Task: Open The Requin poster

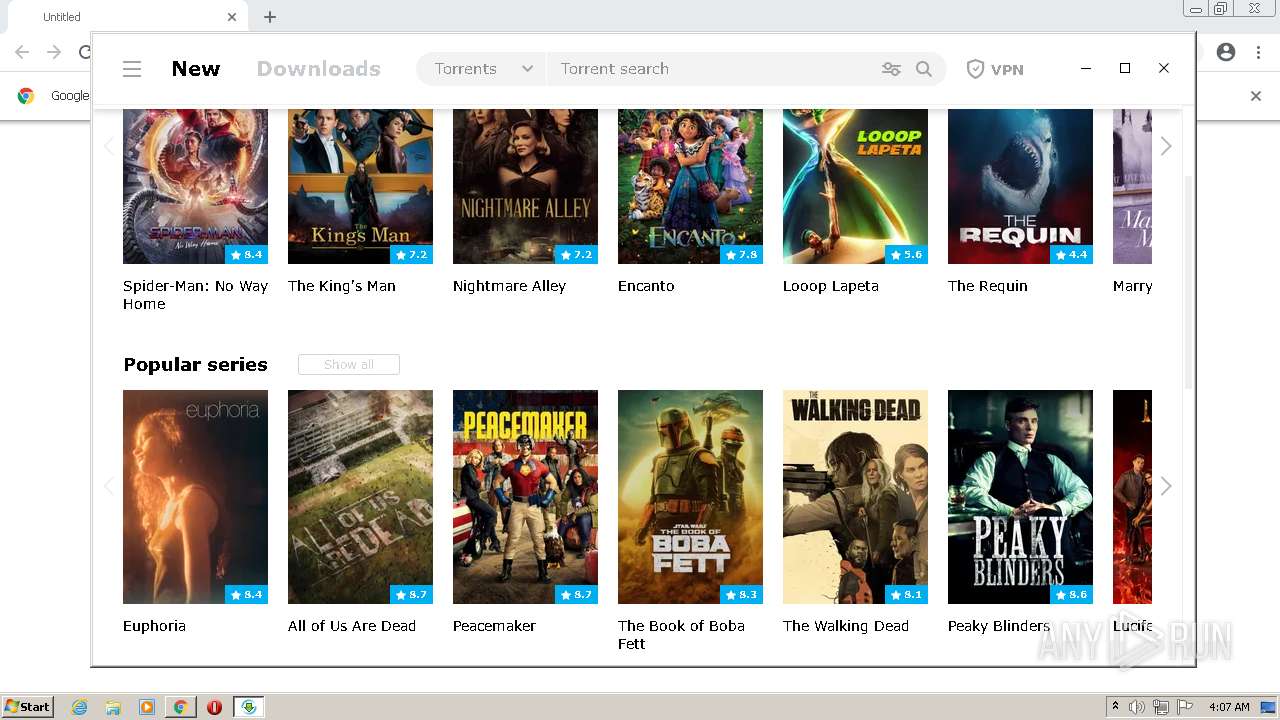Action: [1020, 186]
